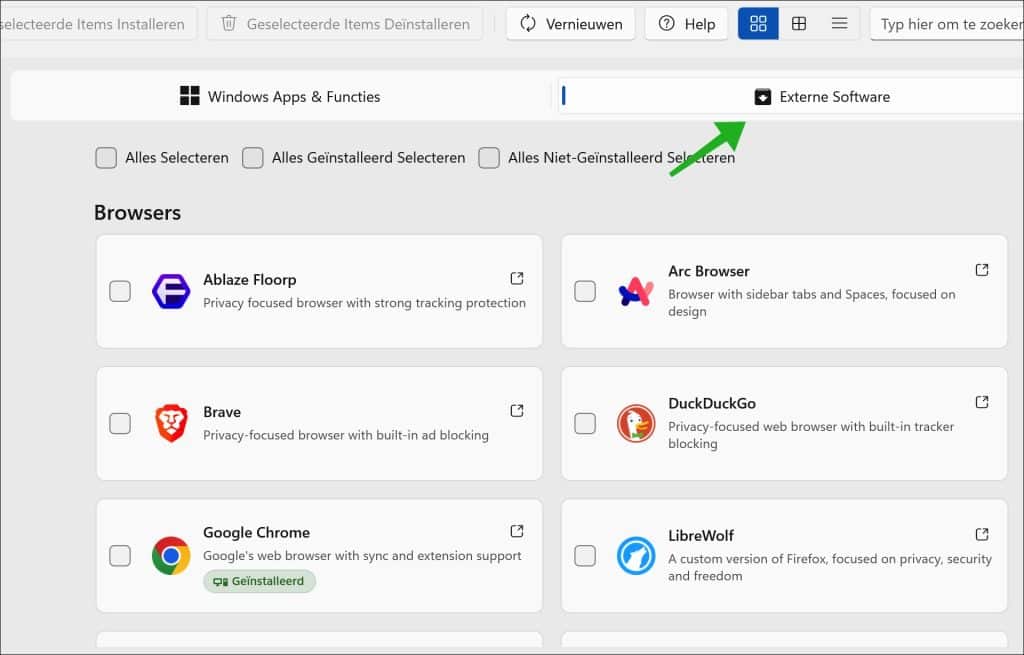Click the Brave title text
This screenshot has height=655, width=1024.
click(222, 412)
